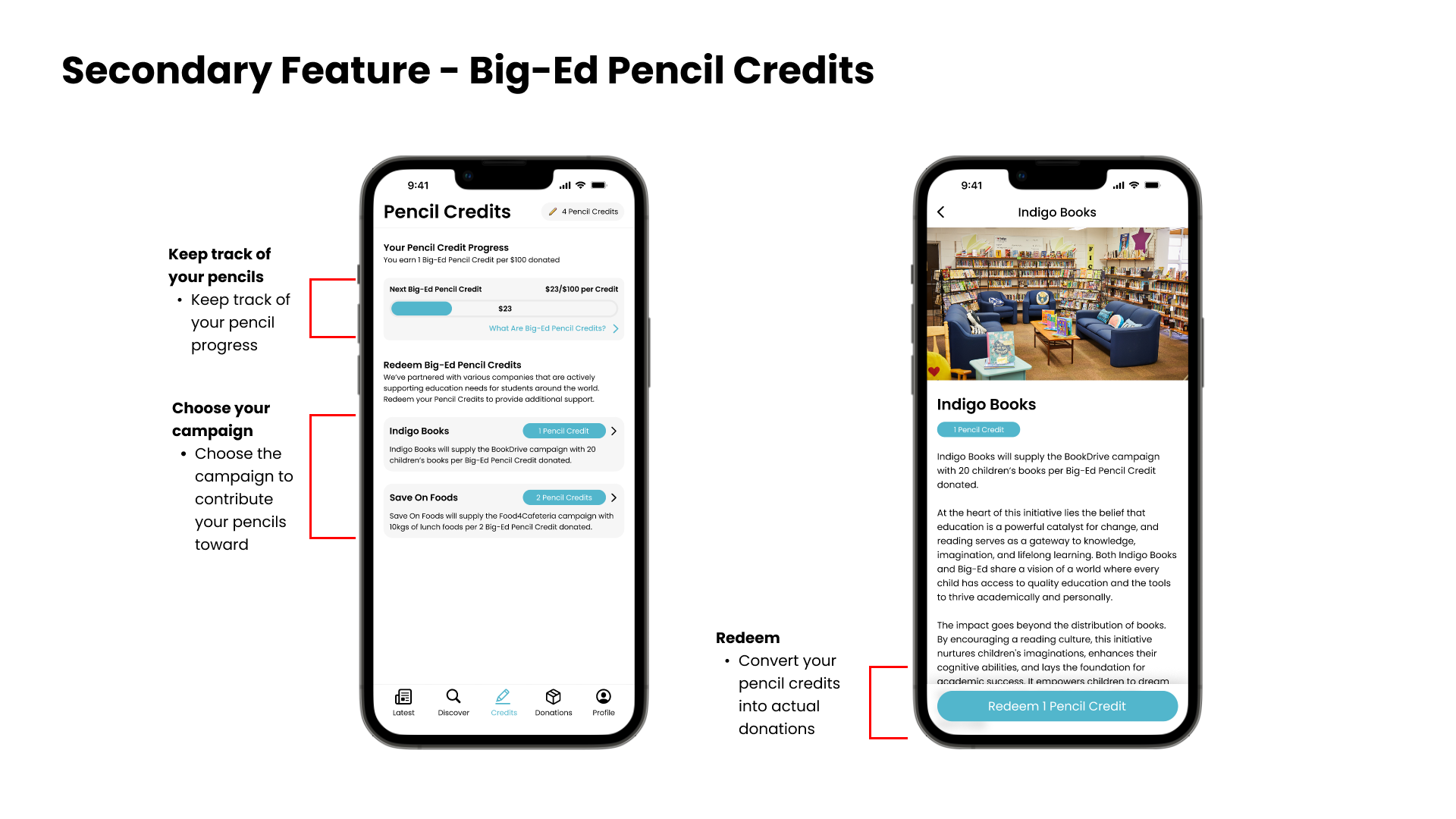1456x819 pixels.
Task: Select the Latest tab icon
Action: (x=403, y=696)
